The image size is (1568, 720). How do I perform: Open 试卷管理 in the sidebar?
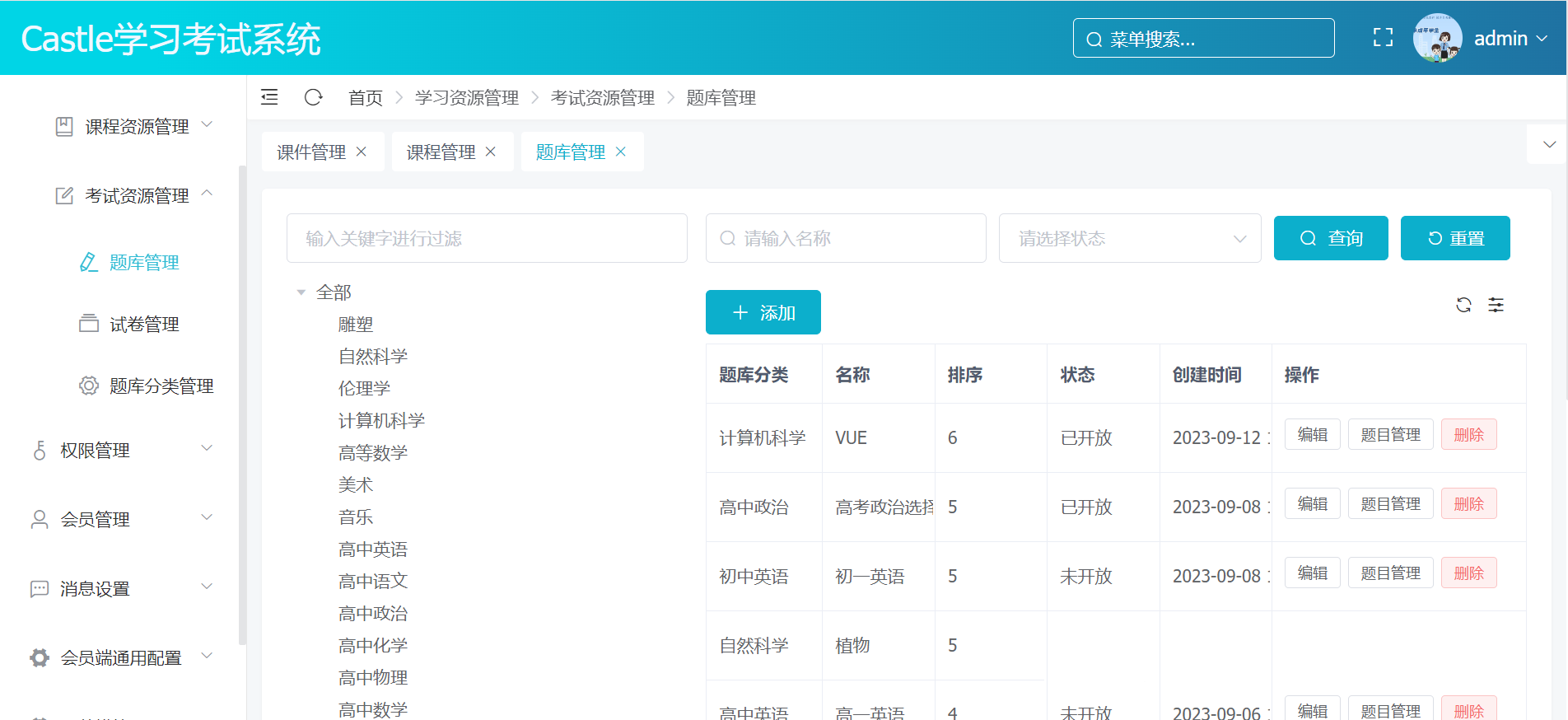(x=144, y=324)
